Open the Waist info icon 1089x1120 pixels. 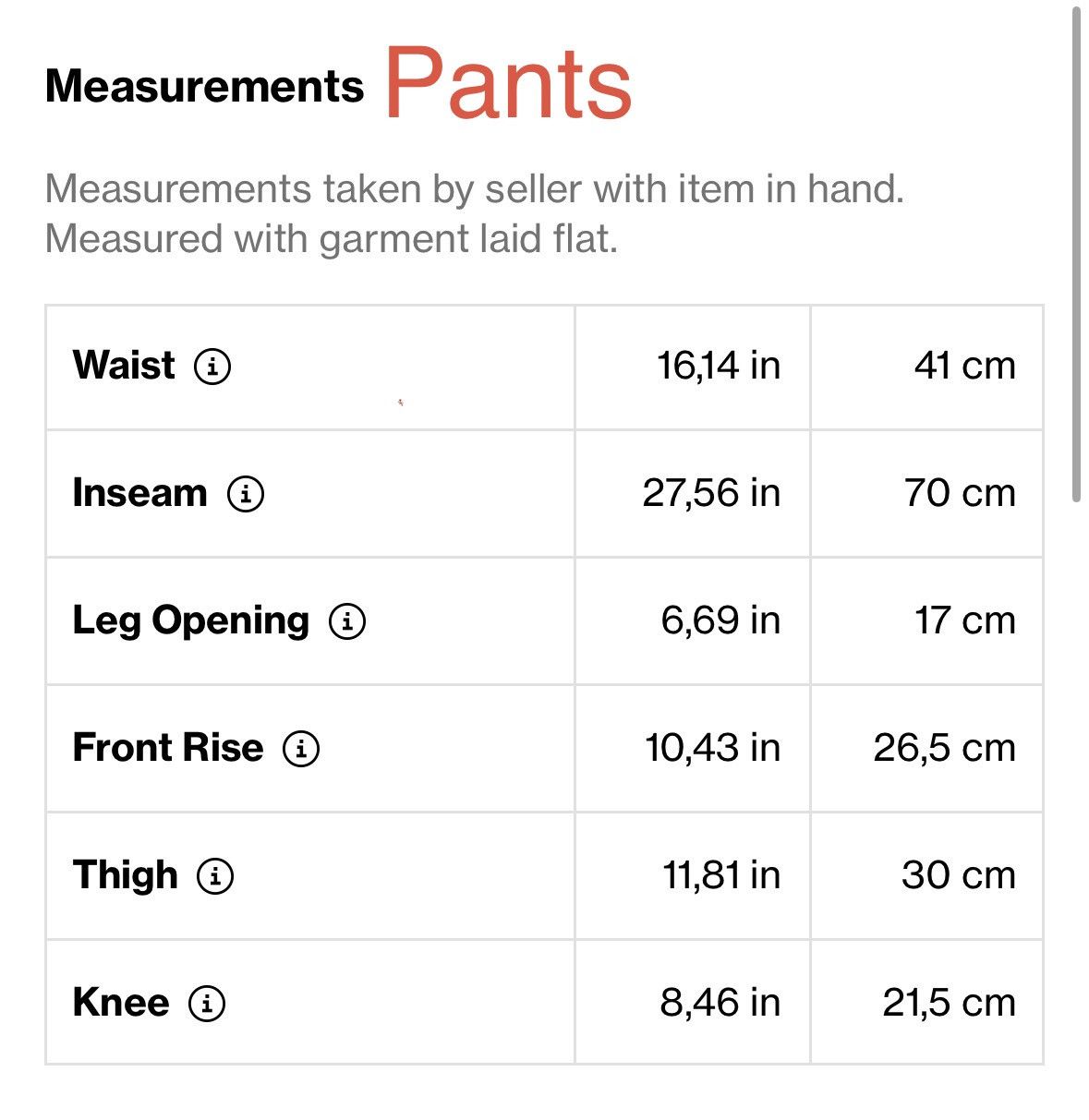(x=212, y=367)
